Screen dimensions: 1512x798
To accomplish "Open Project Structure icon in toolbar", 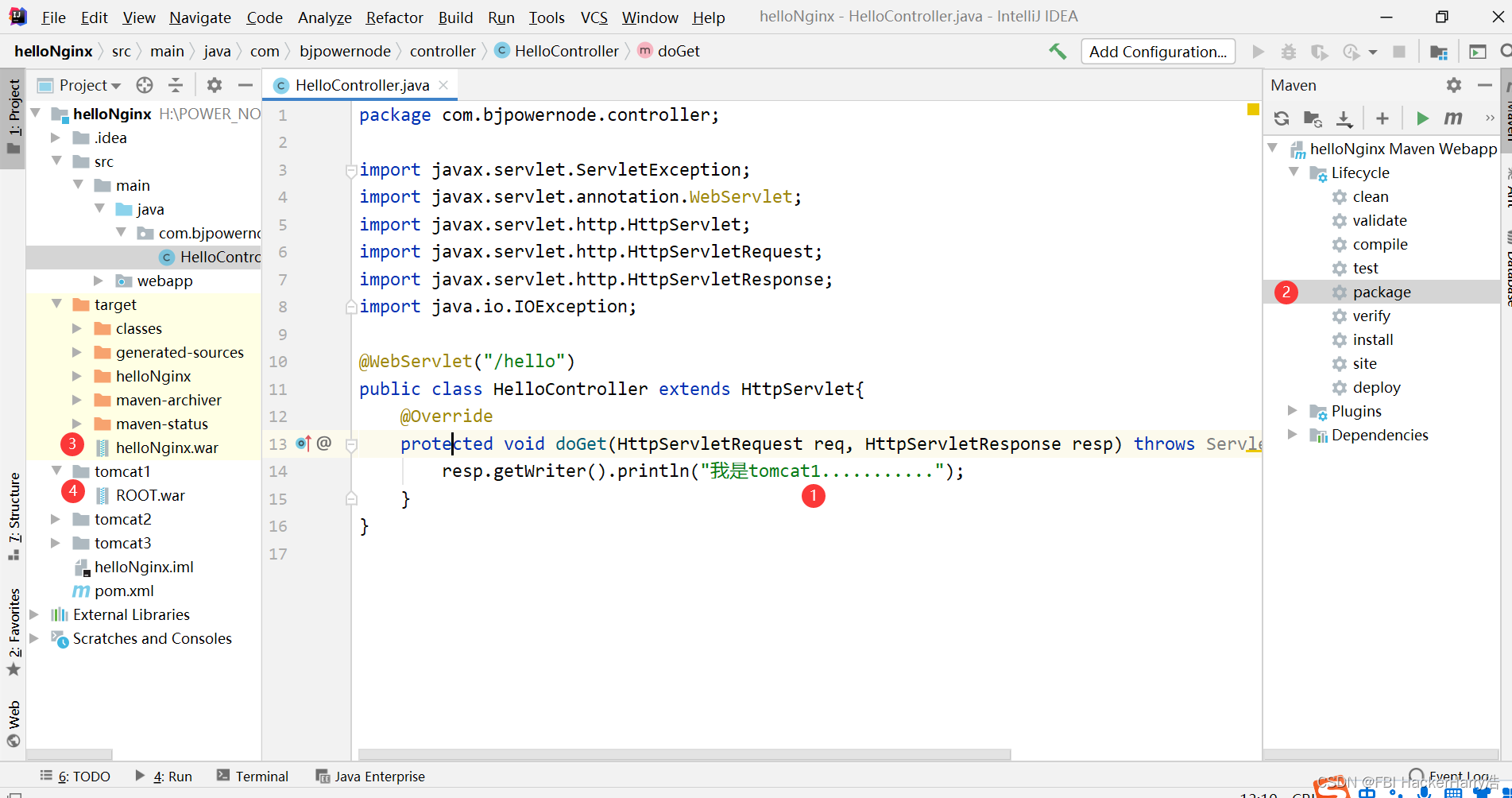I will (1438, 52).
